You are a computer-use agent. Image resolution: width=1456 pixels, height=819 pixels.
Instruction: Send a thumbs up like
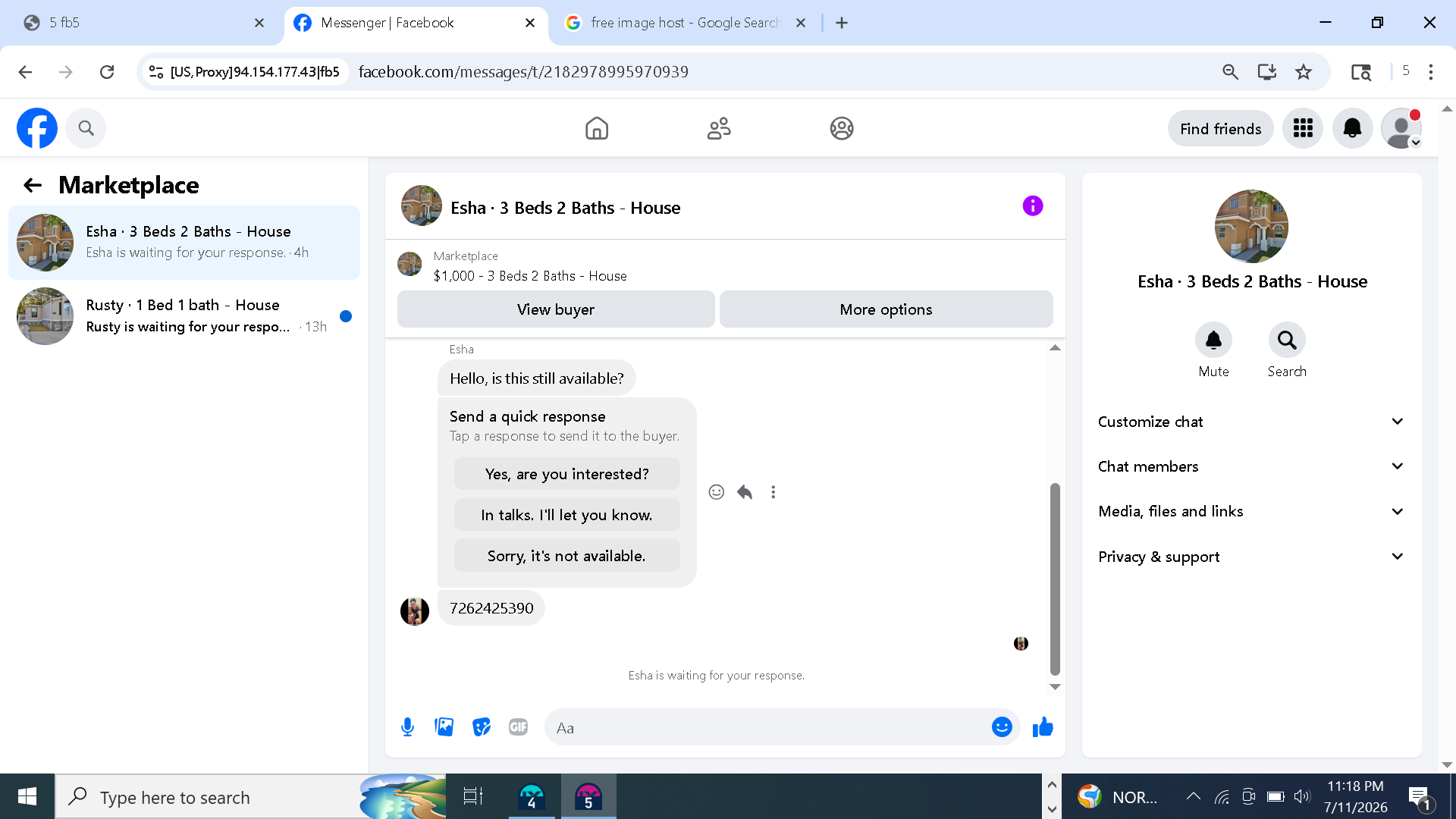click(x=1043, y=727)
